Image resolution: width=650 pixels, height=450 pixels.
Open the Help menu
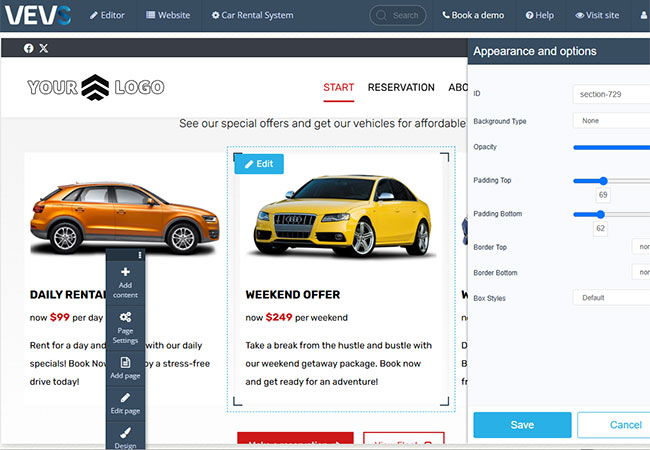pyautogui.click(x=539, y=15)
